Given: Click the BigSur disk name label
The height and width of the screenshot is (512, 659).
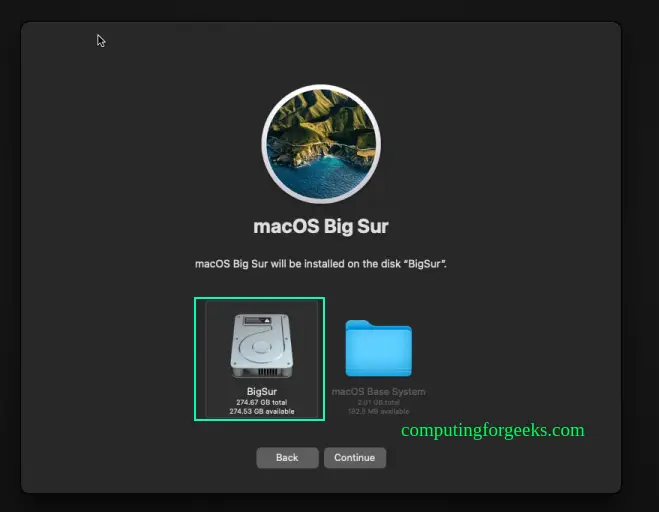Looking at the screenshot, I should click(x=261, y=391).
